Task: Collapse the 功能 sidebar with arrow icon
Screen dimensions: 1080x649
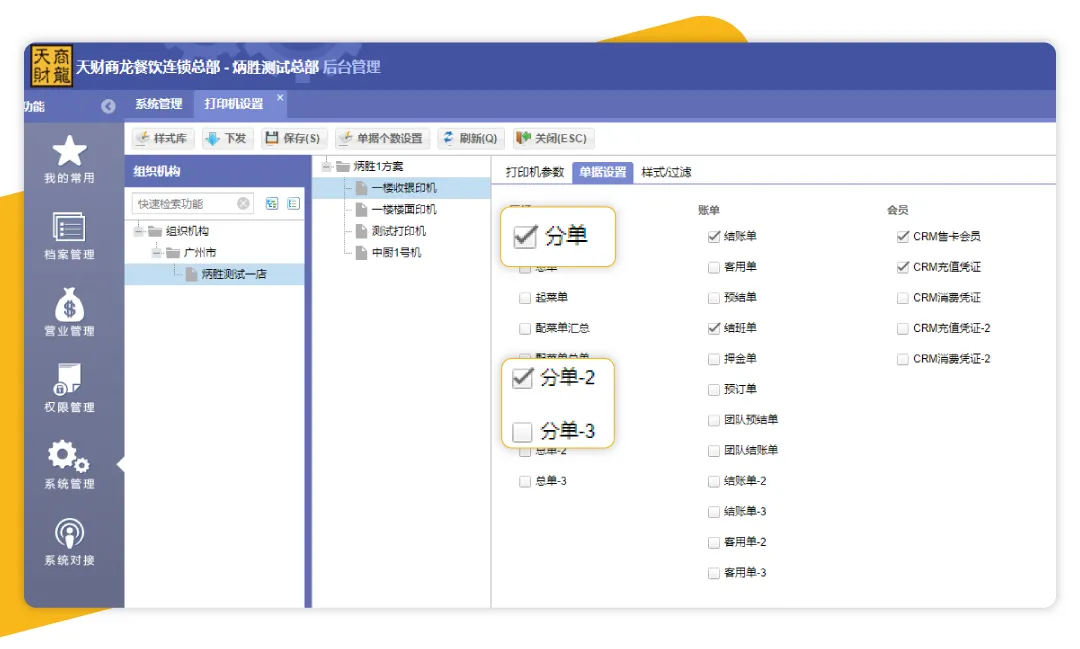Action: (108, 106)
